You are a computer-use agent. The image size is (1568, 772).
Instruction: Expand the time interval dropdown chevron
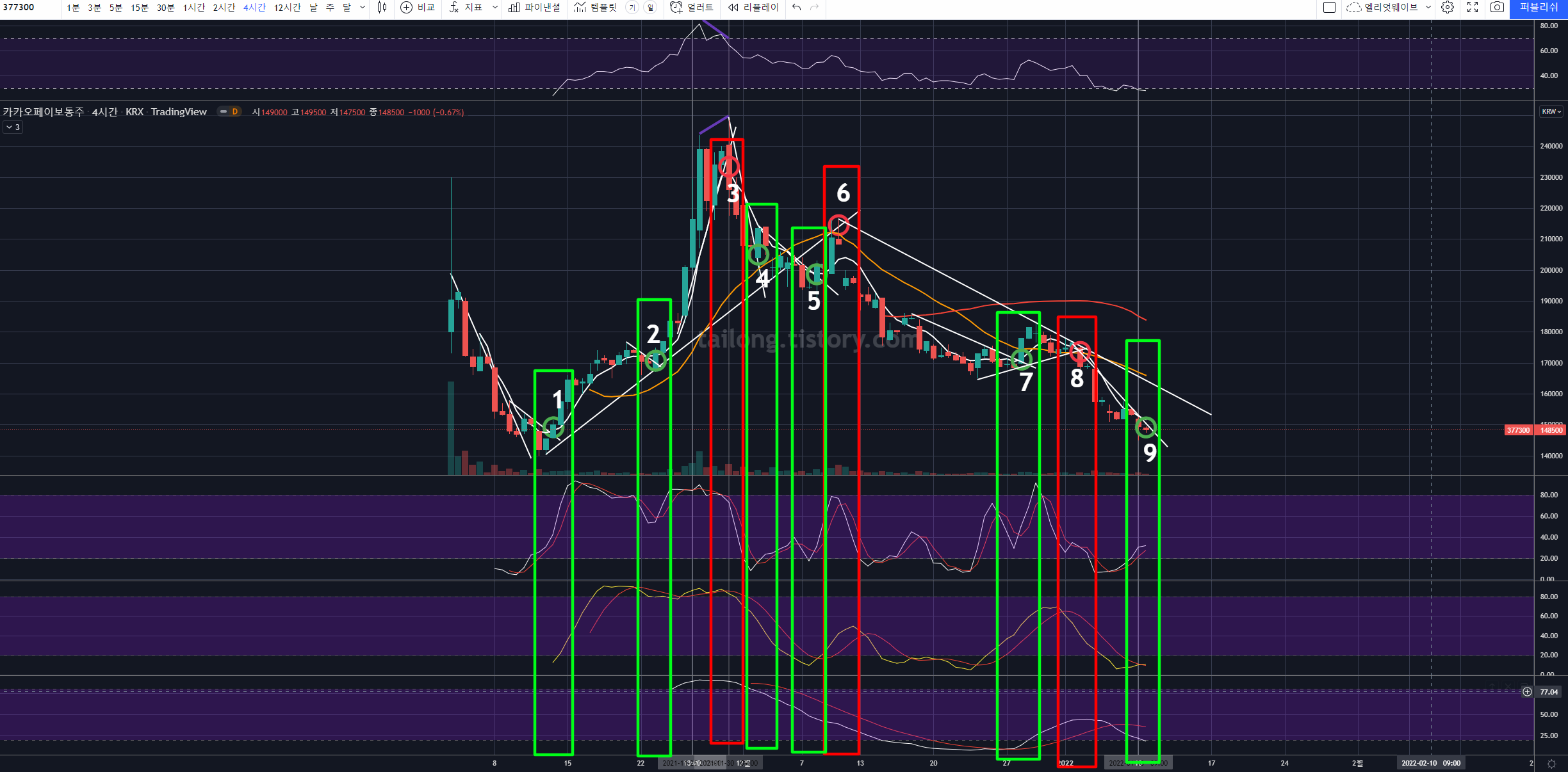(x=363, y=8)
